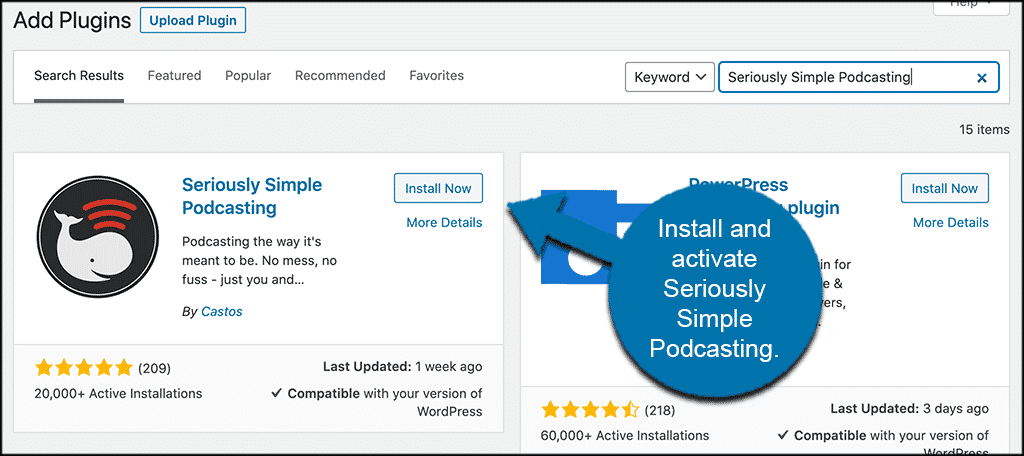Open the Featured plugins tab
The image size is (1024, 456).
[x=174, y=76]
